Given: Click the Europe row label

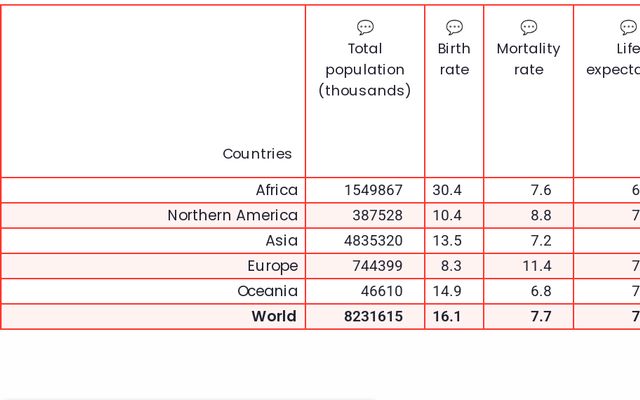Looking at the screenshot, I should tap(272, 266).
